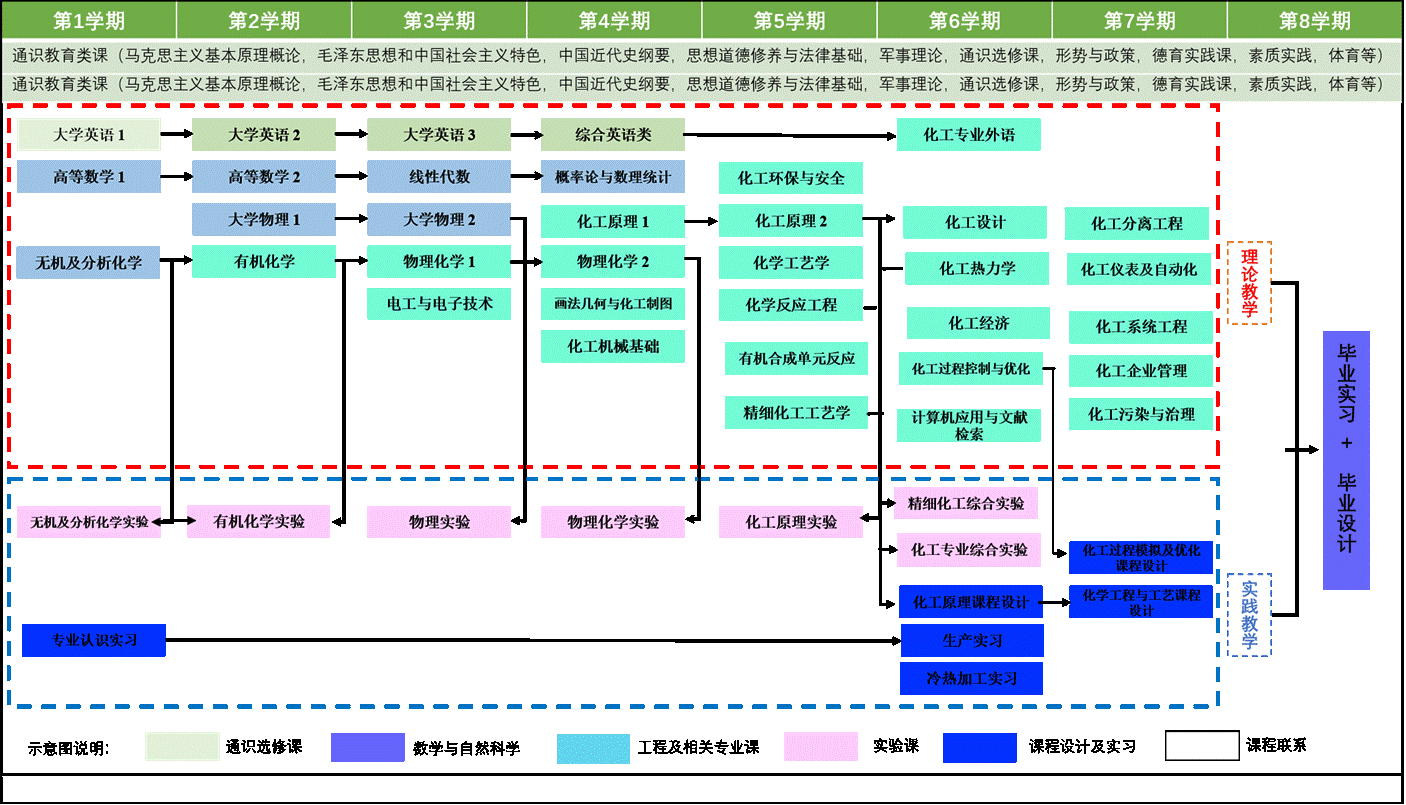Click the 精细化工综合实验 lab box
The width and height of the screenshot is (1406, 805).
coord(966,503)
